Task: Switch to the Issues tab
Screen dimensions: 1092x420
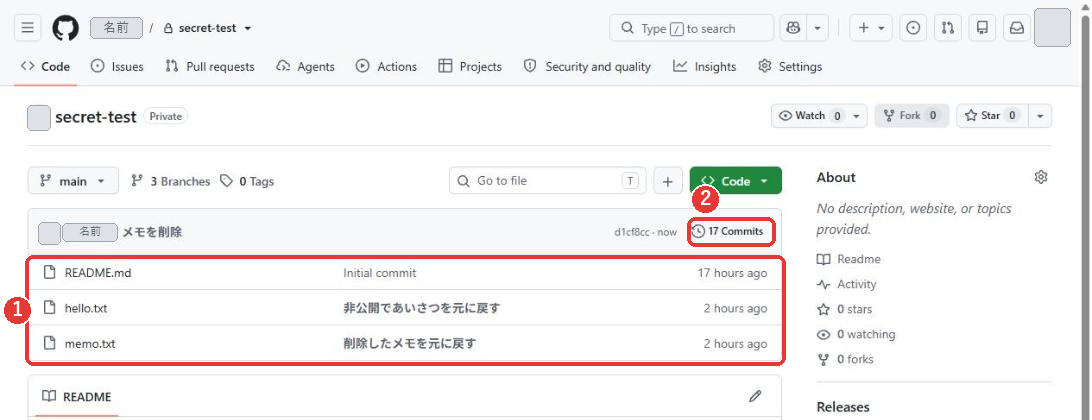Action: point(117,66)
